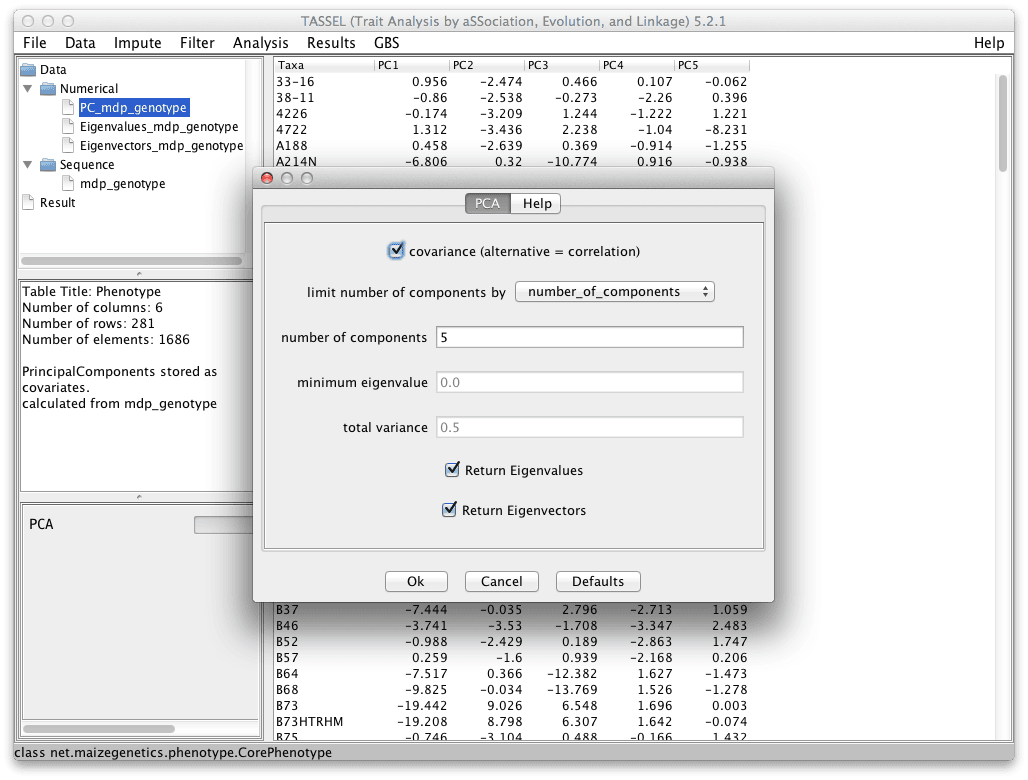
Task: Click the PC3 column header
Action: 563,65
